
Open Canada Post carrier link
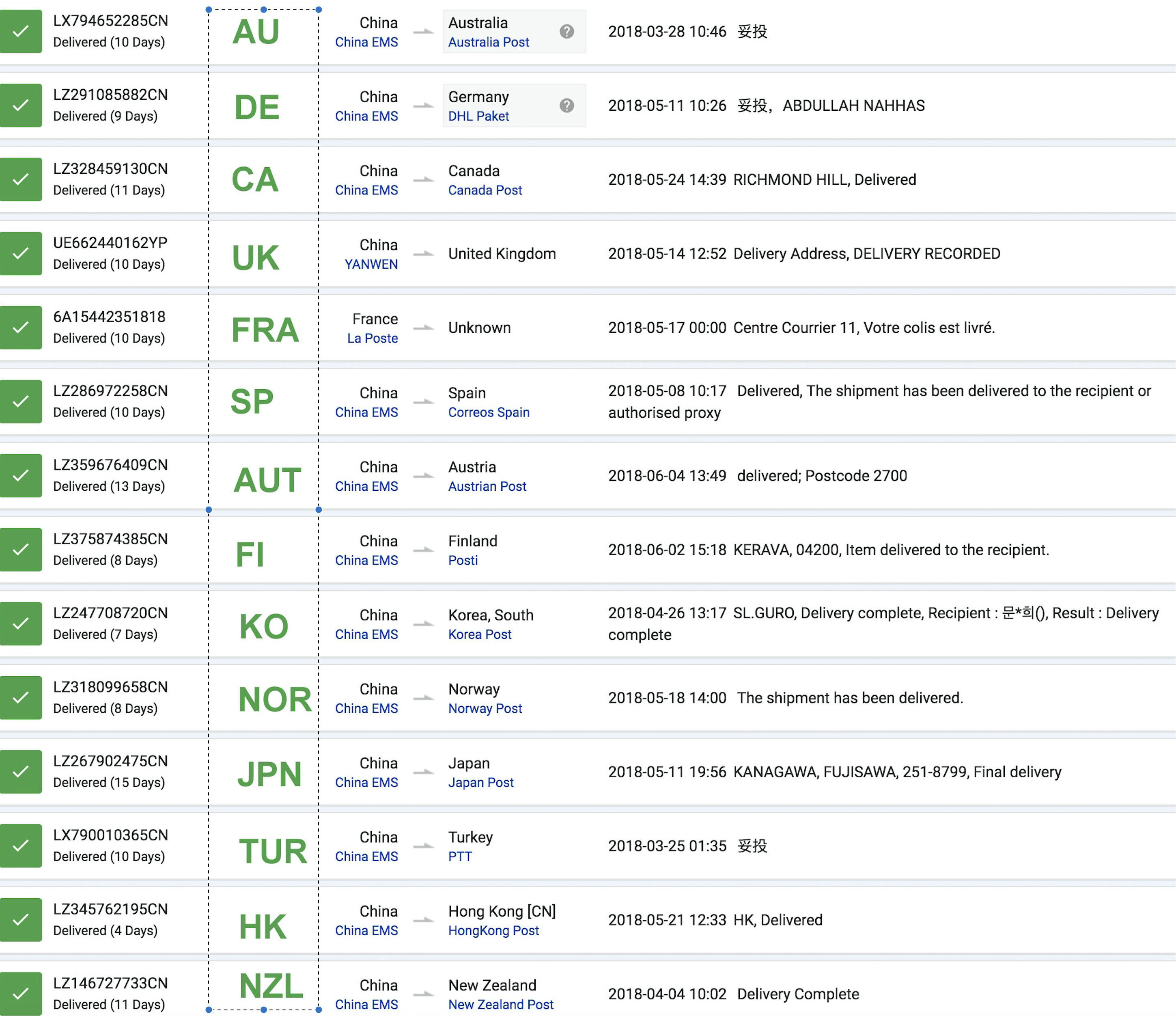click(x=485, y=190)
